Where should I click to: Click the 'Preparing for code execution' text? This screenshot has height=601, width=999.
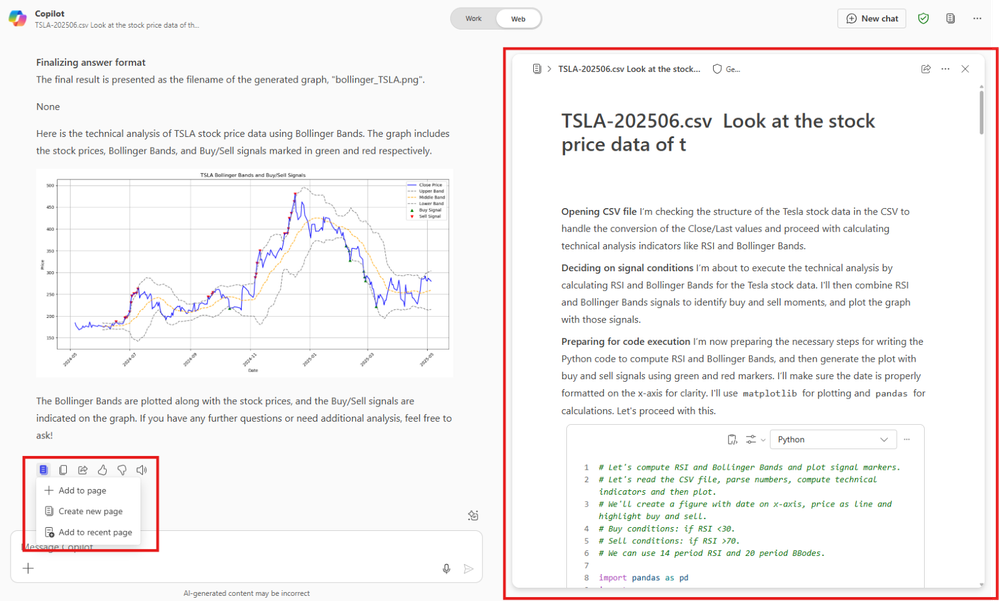tap(624, 342)
